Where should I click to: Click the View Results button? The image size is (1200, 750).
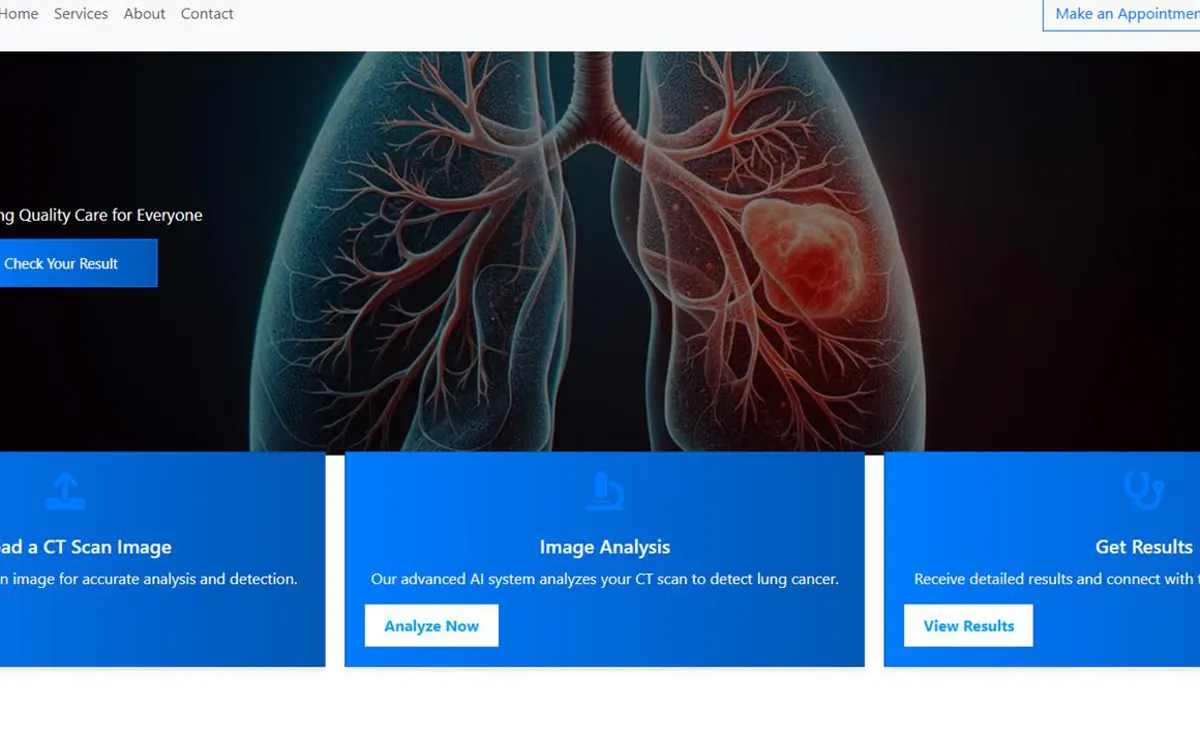click(x=968, y=626)
